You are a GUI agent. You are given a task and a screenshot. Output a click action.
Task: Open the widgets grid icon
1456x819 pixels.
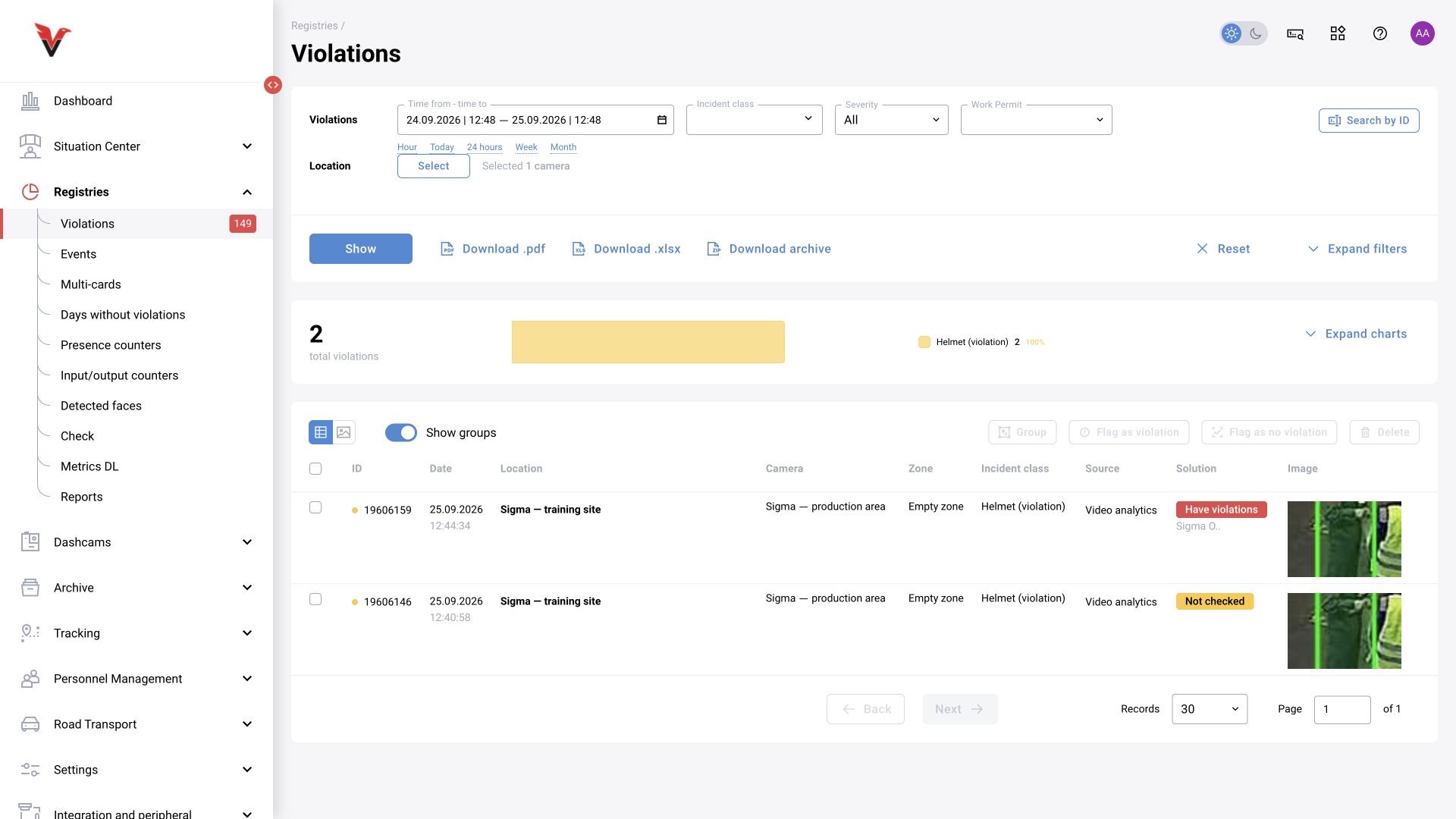point(1338,33)
